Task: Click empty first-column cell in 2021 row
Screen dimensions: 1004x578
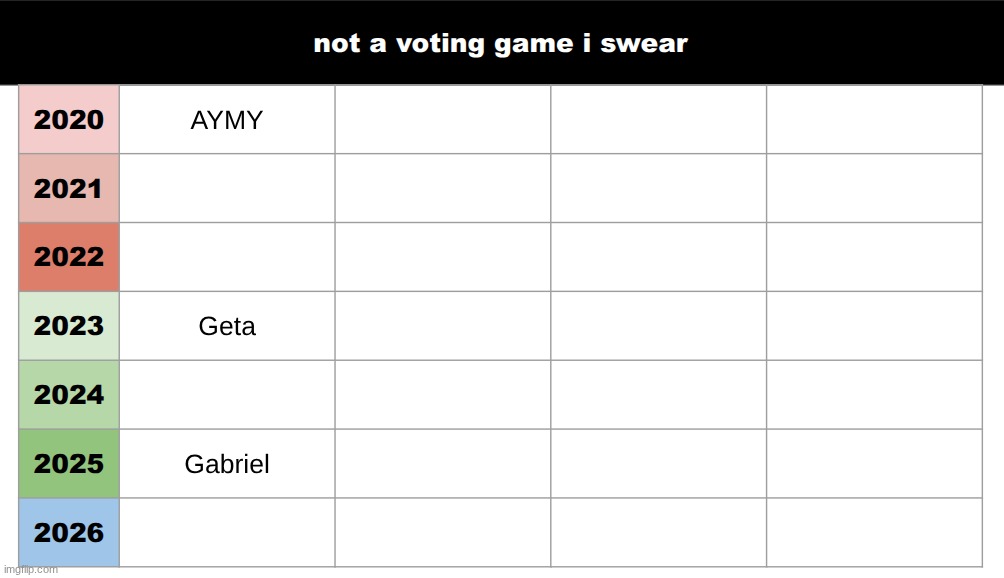Action: pos(227,188)
